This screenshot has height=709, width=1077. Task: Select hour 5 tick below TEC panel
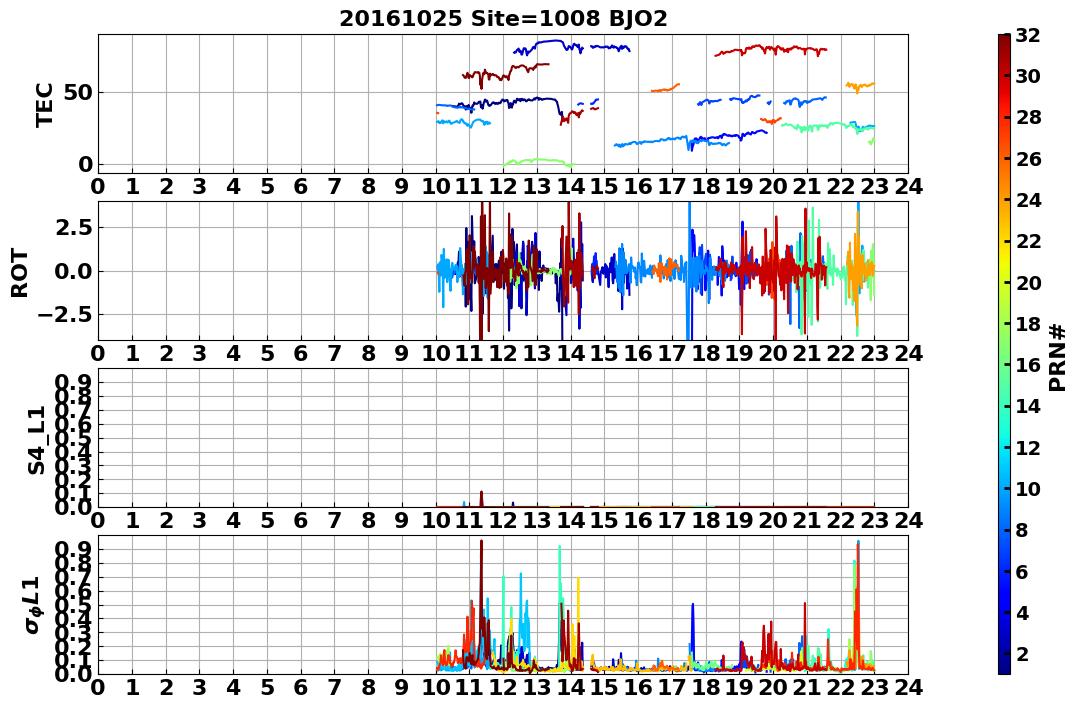point(267,187)
